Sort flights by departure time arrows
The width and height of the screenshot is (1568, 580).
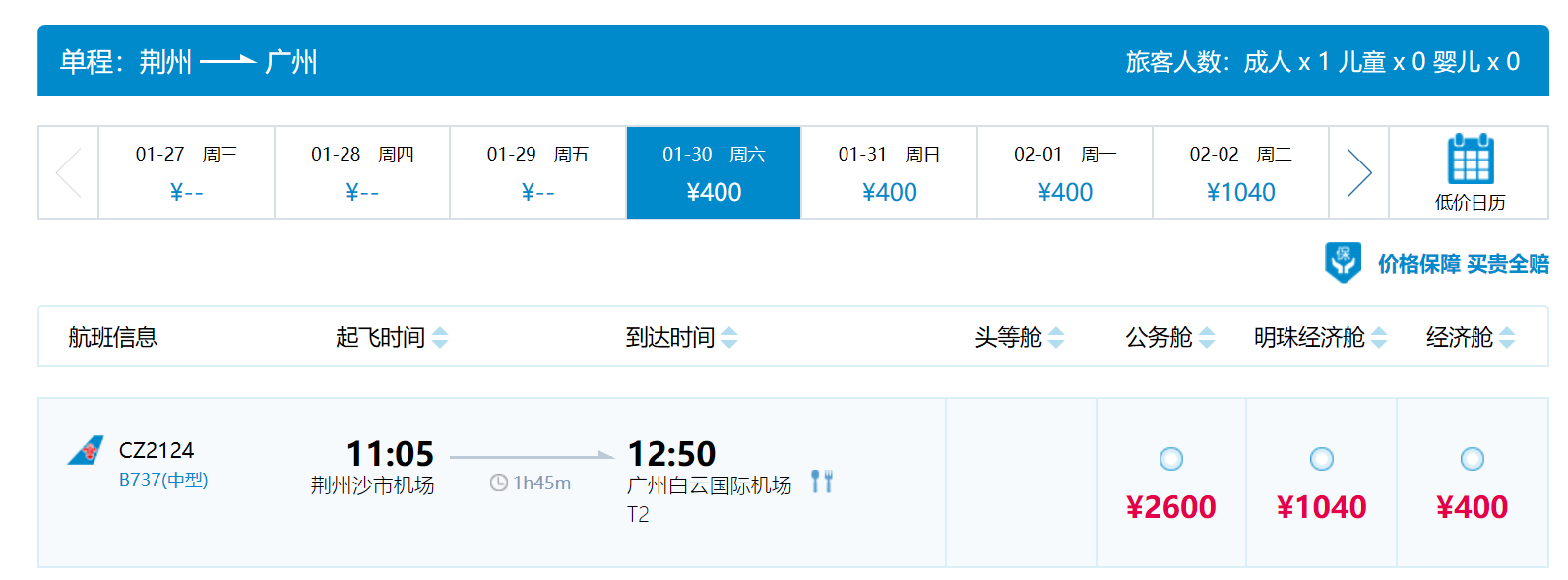(x=440, y=338)
